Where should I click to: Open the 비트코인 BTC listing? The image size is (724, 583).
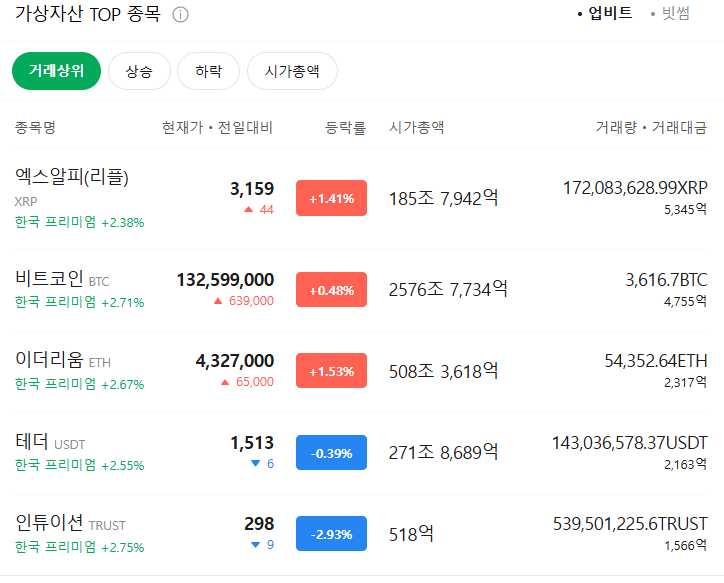click(49, 279)
